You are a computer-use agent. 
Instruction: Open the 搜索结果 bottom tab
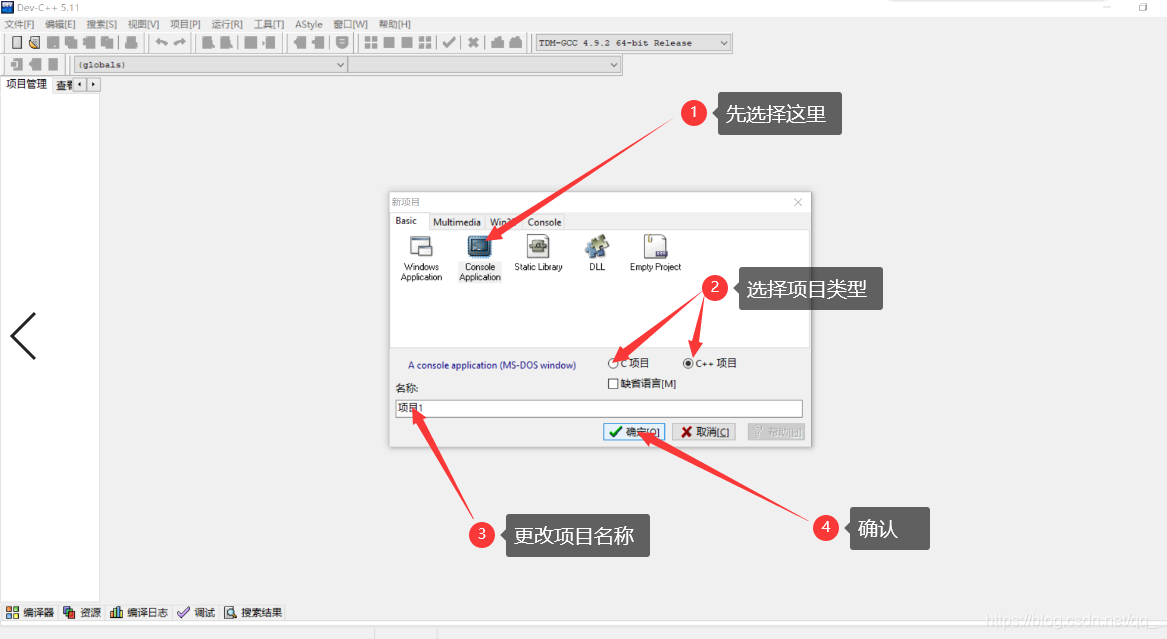pyautogui.click(x=253, y=612)
